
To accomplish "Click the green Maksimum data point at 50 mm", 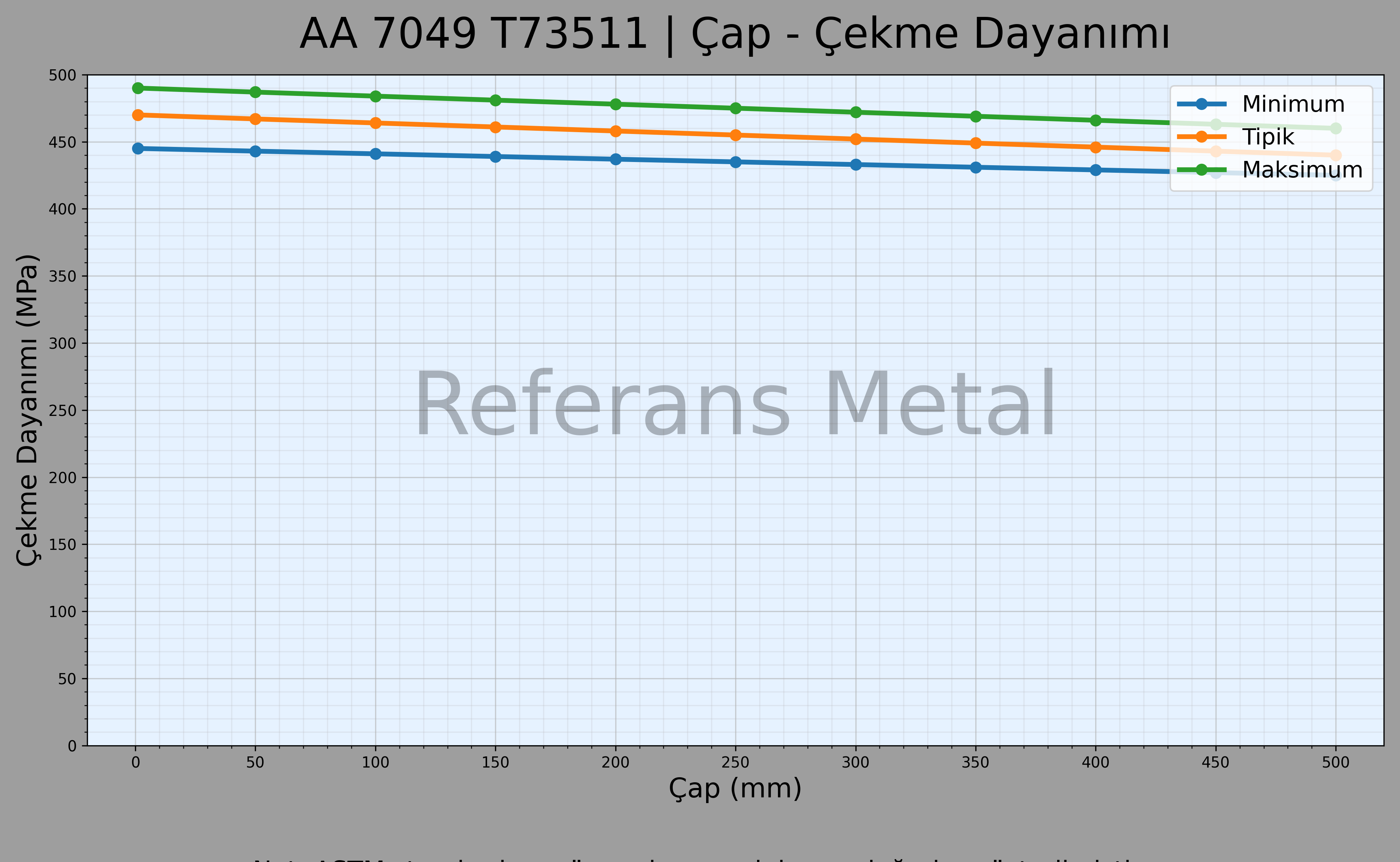I will pos(255,92).
